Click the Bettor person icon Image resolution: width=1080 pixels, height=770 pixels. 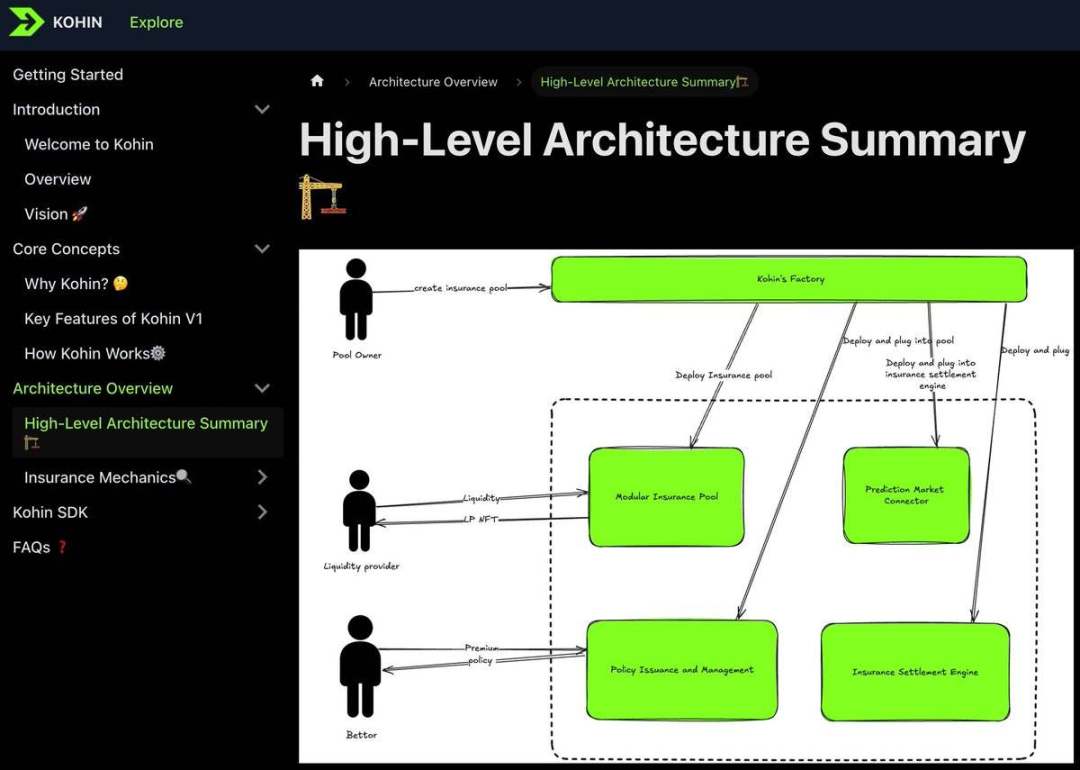point(360,666)
